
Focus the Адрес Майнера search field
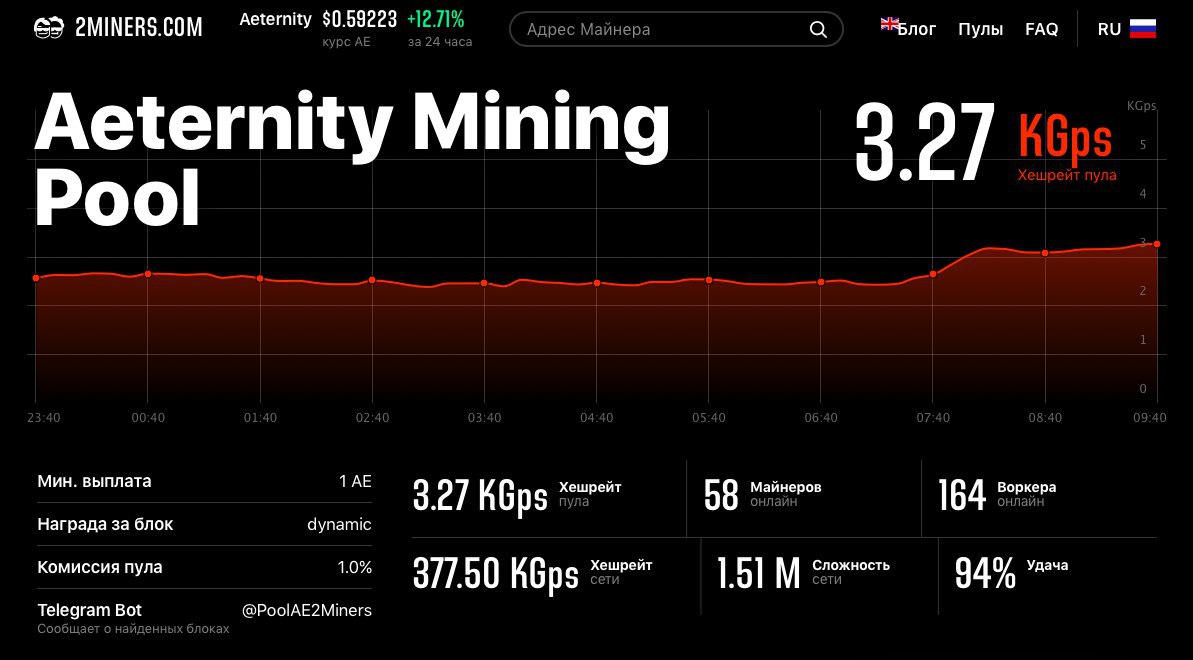(x=676, y=30)
